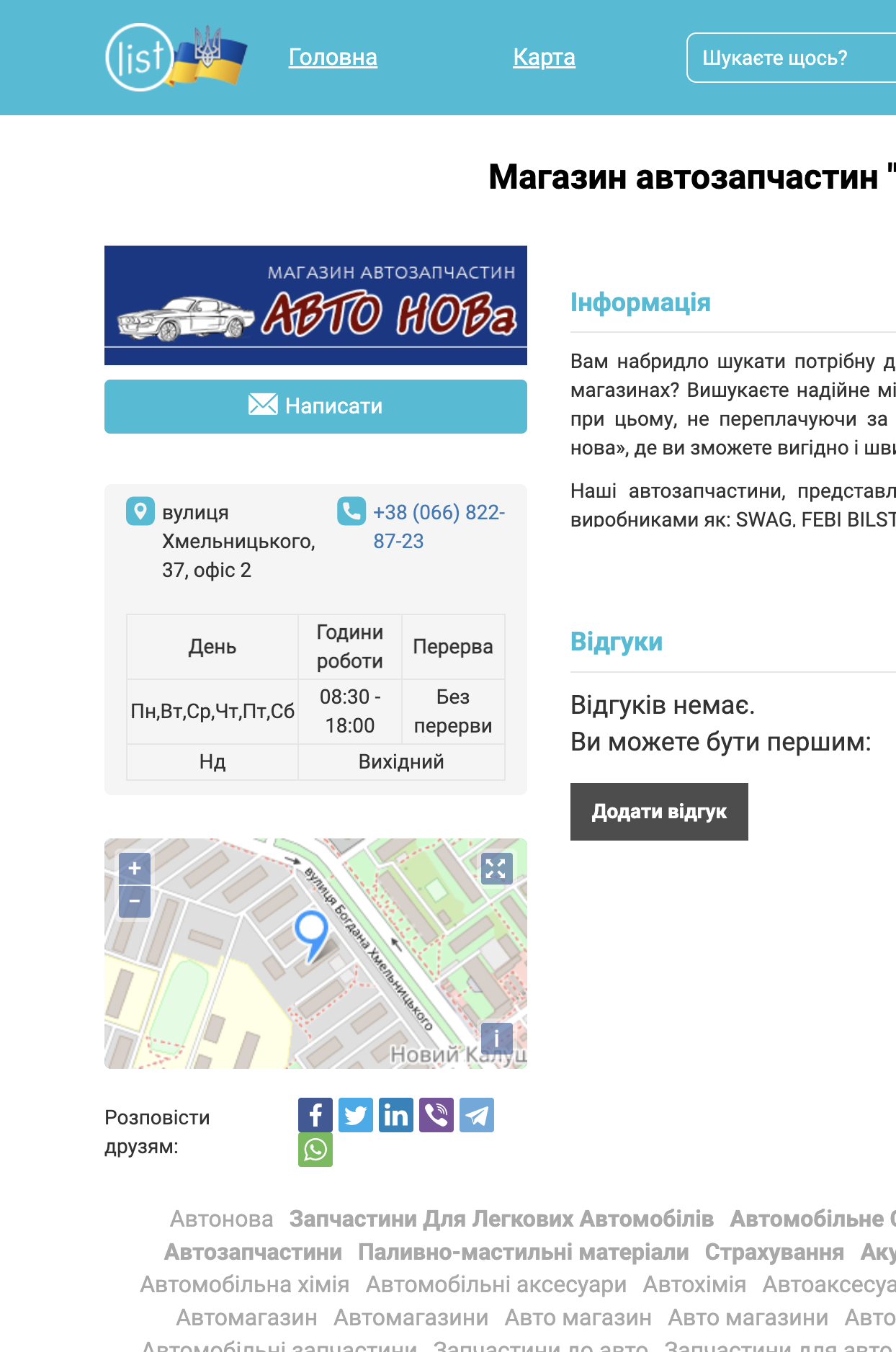Image resolution: width=896 pixels, height=1352 pixels.
Task: Click the blue map location marker
Action: coord(312,936)
